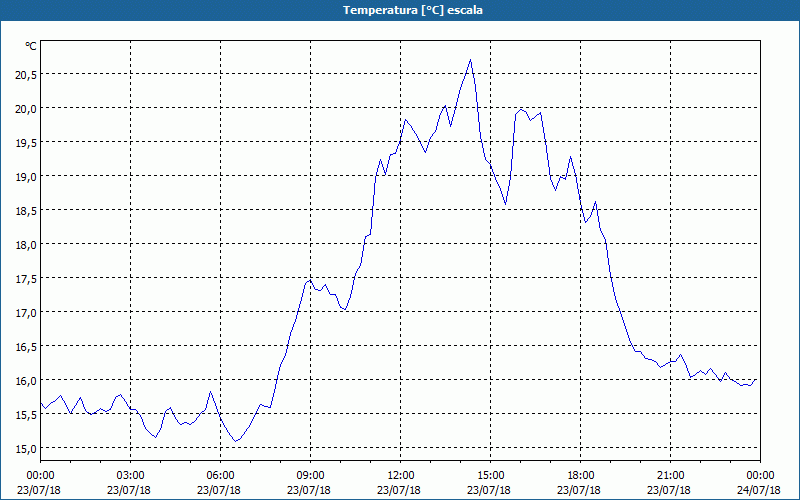The width and height of the screenshot is (800, 500).
Task: Click the "Temperatura [°C] escala" chart title
Action: (413, 10)
